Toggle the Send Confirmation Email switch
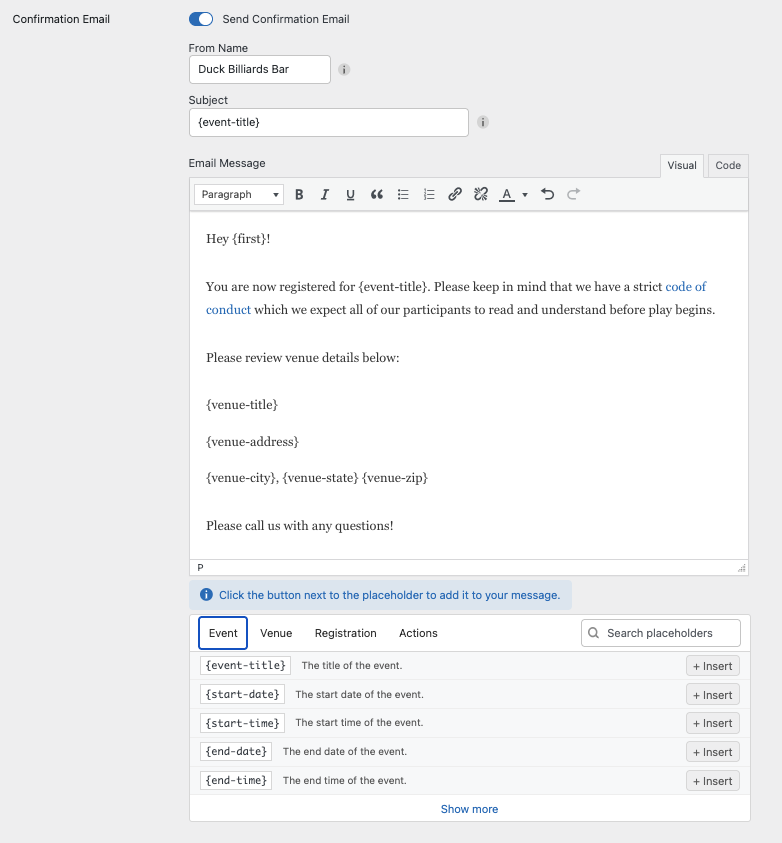 [201, 19]
